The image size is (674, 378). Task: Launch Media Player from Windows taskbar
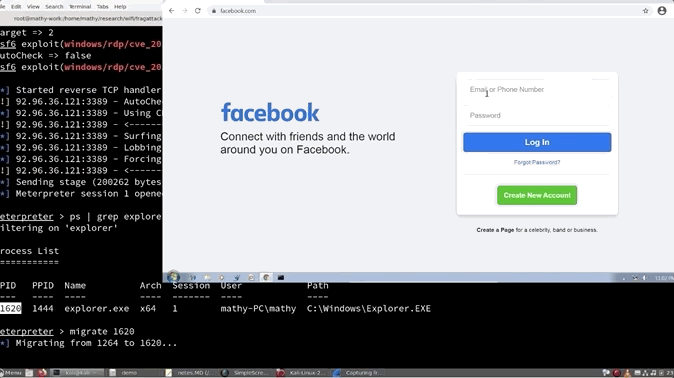pyautogui.click(x=222, y=278)
